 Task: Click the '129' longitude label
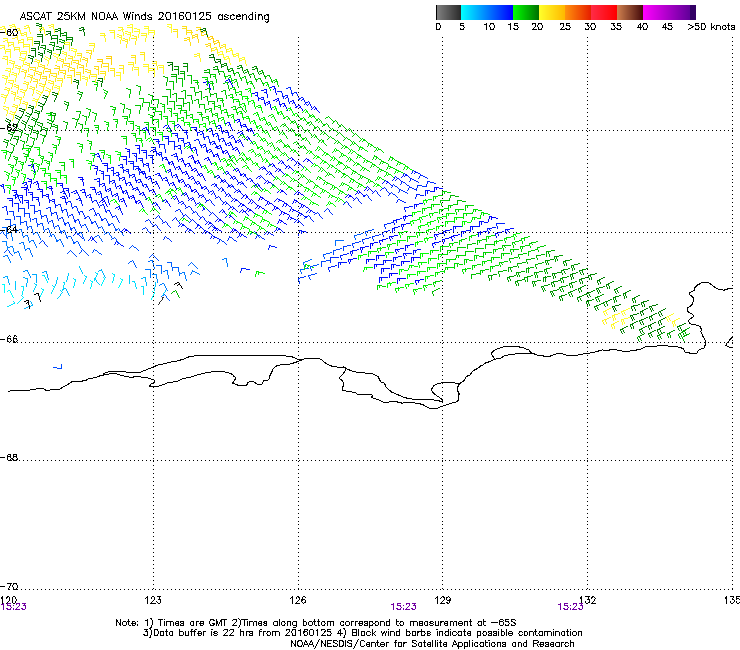(443, 600)
